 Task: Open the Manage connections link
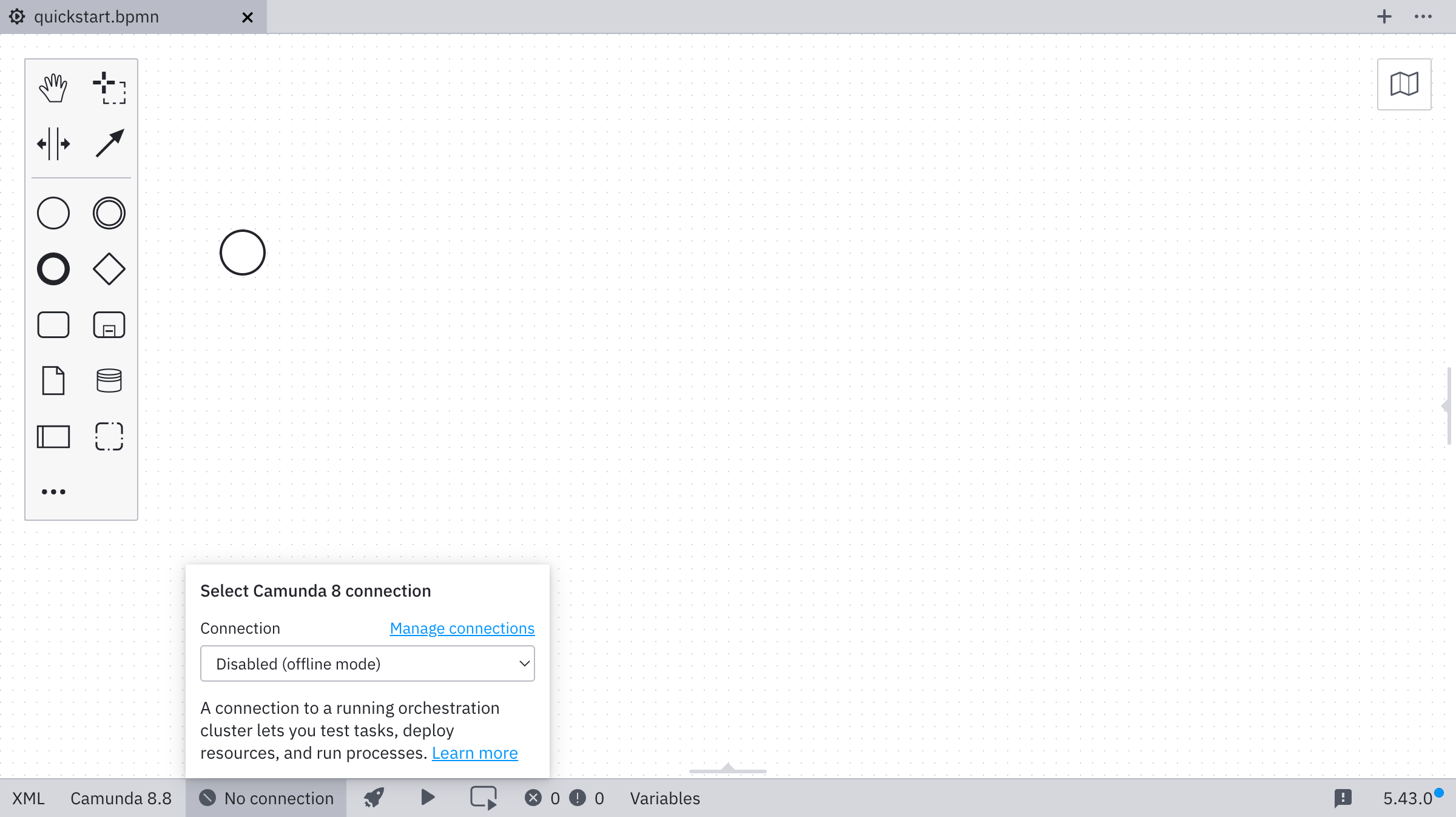(x=462, y=628)
